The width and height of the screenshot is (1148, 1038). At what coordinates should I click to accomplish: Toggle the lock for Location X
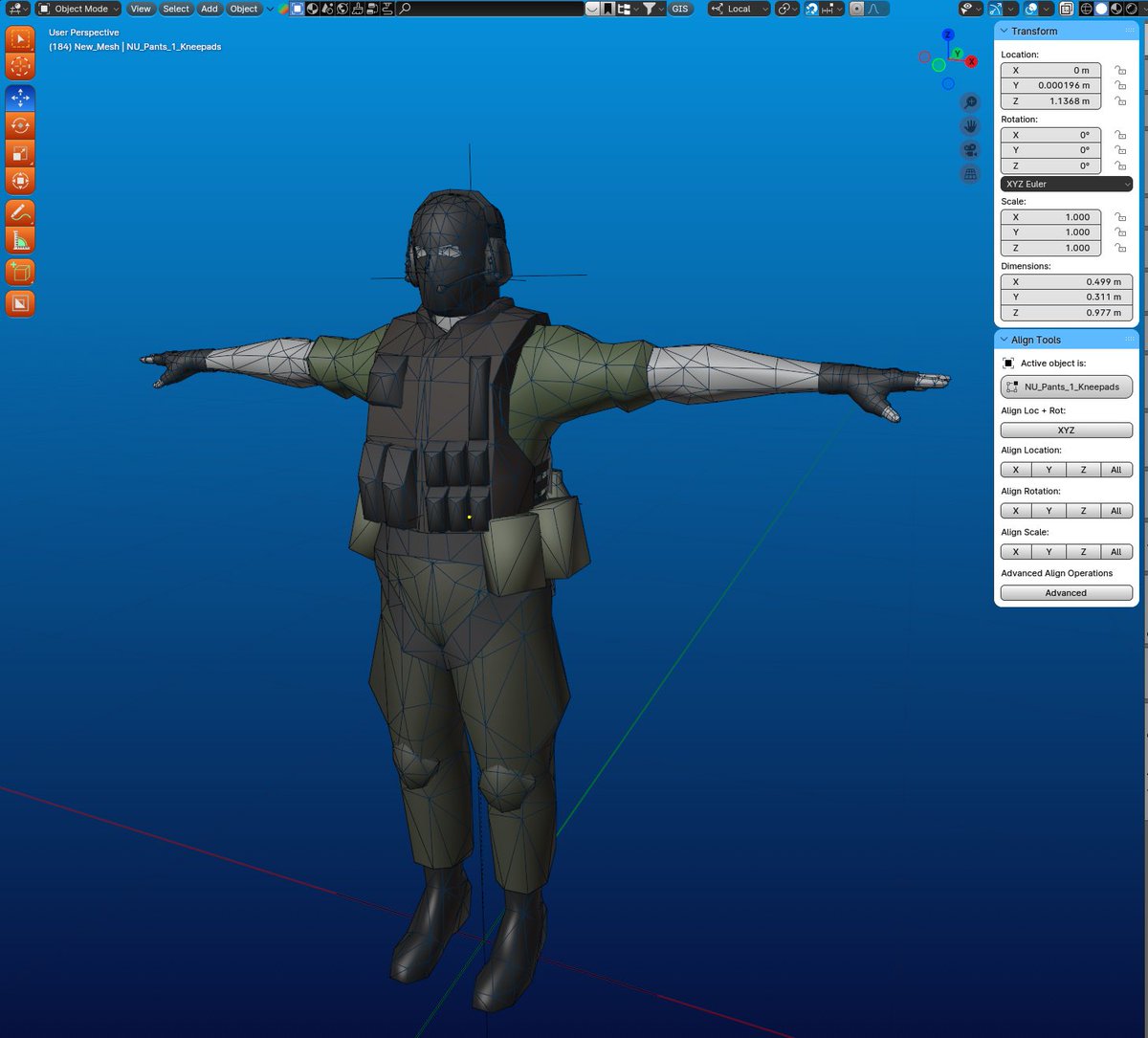(1120, 70)
